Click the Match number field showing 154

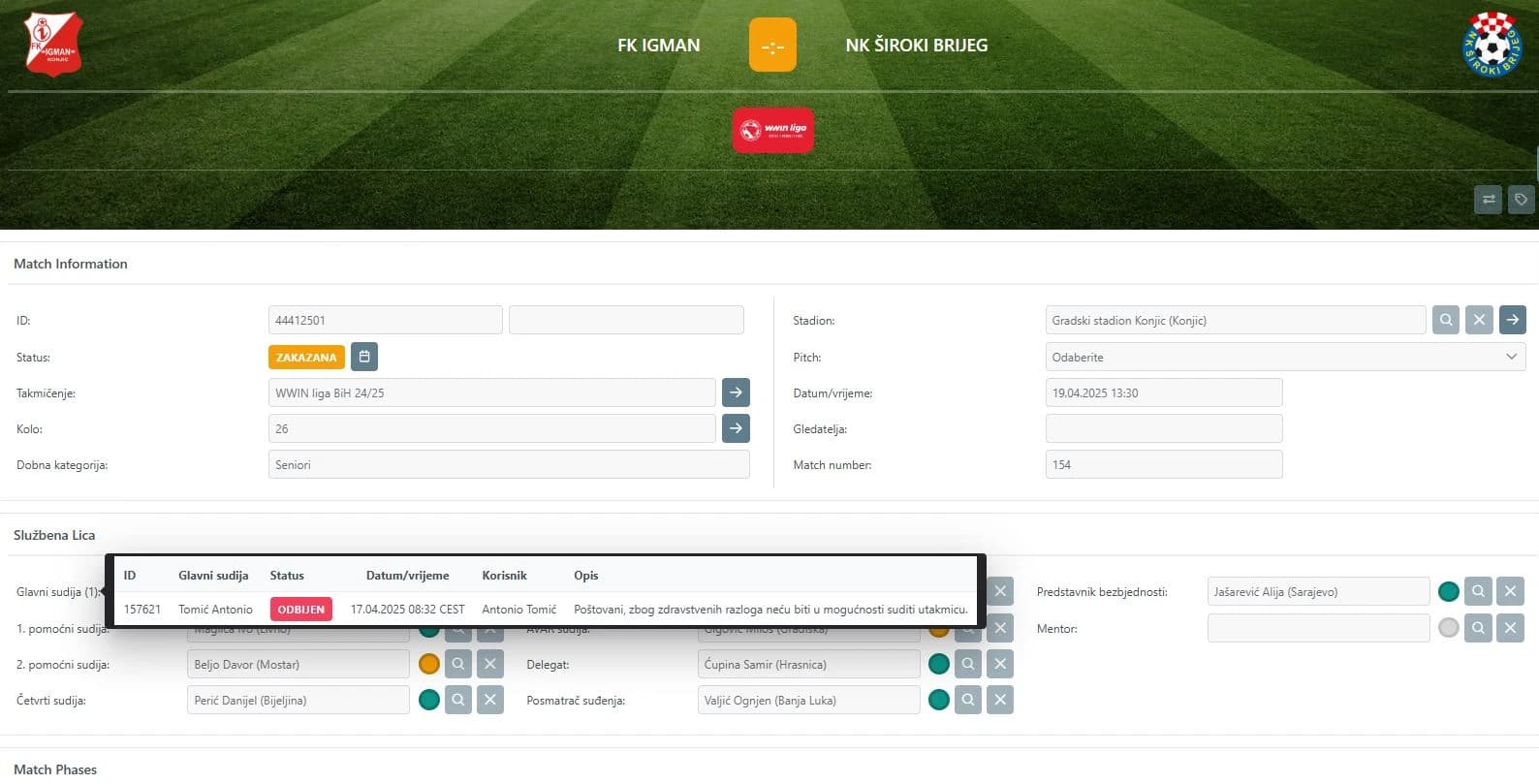pos(1164,464)
